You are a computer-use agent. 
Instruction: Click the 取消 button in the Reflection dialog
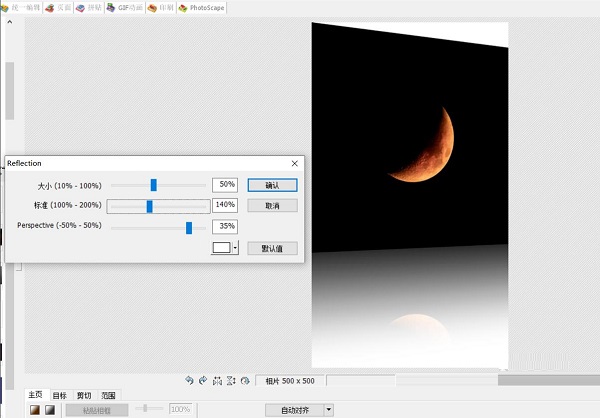click(272, 205)
